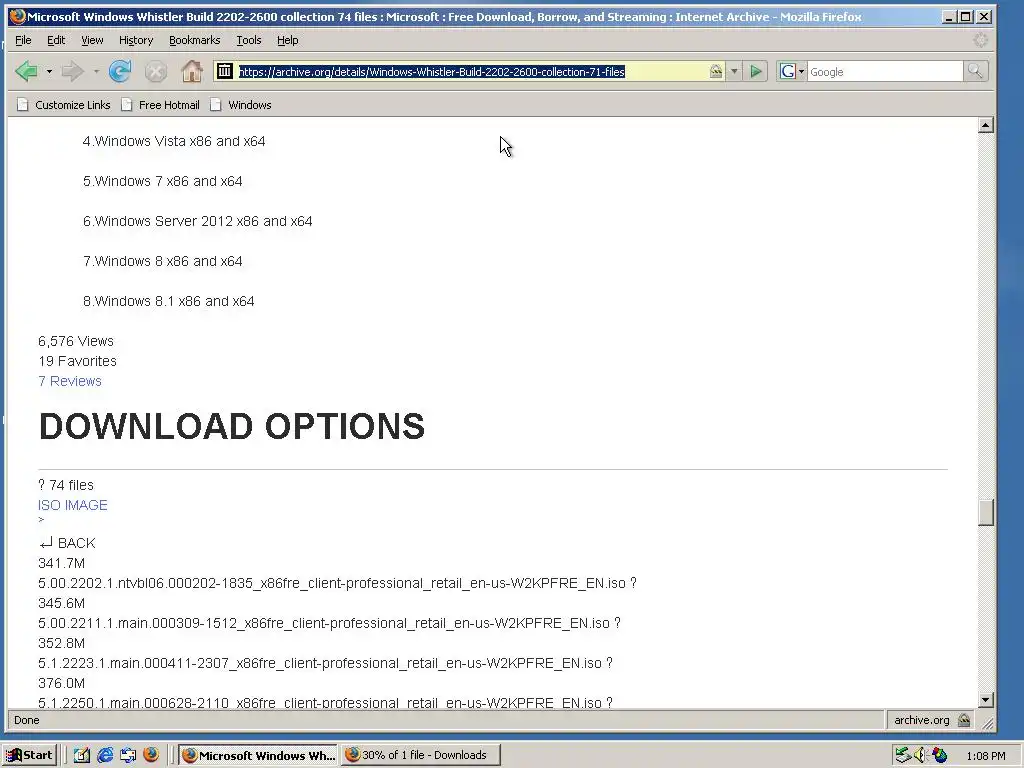Click the 341.7M file size text

tap(61, 563)
